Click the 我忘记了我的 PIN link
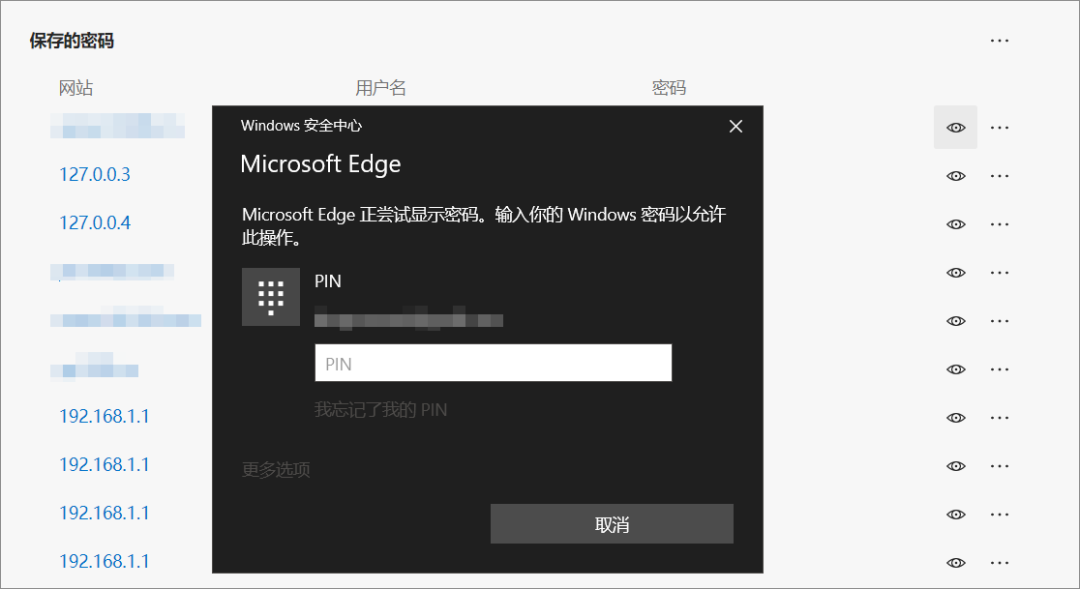The width and height of the screenshot is (1080, 589). pos(381,410)
